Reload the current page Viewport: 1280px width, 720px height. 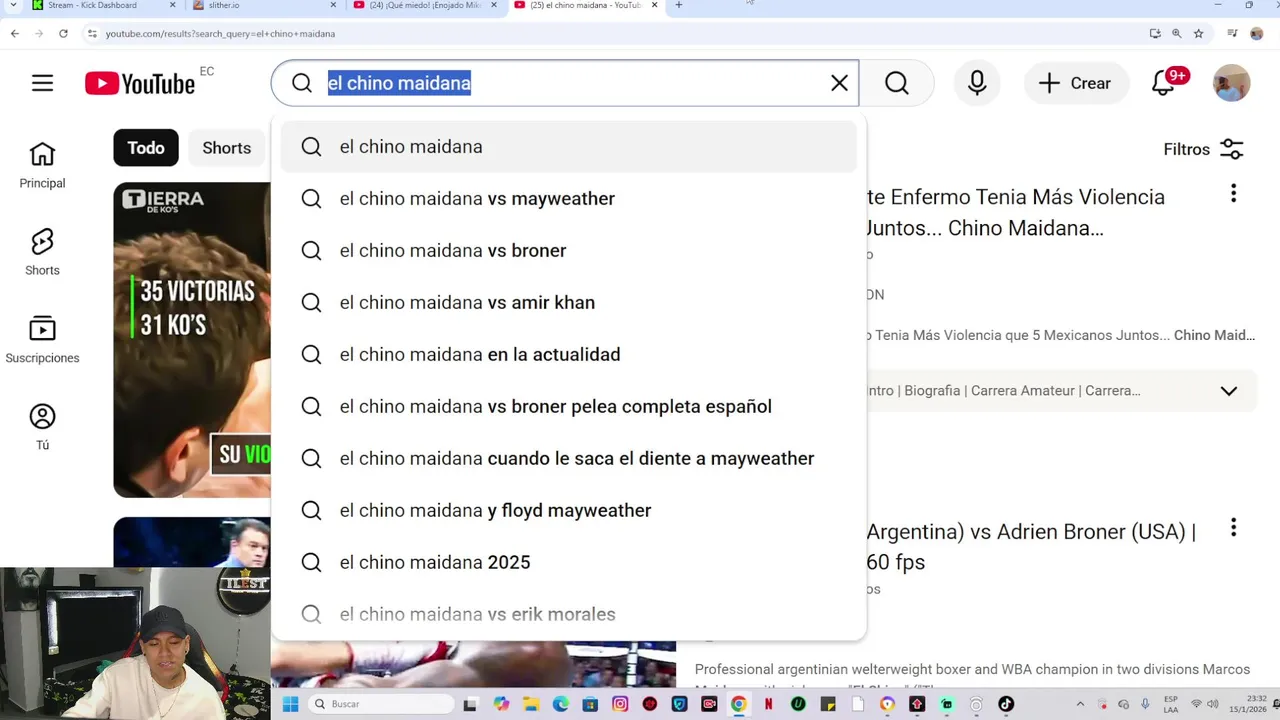coord(63,34)
